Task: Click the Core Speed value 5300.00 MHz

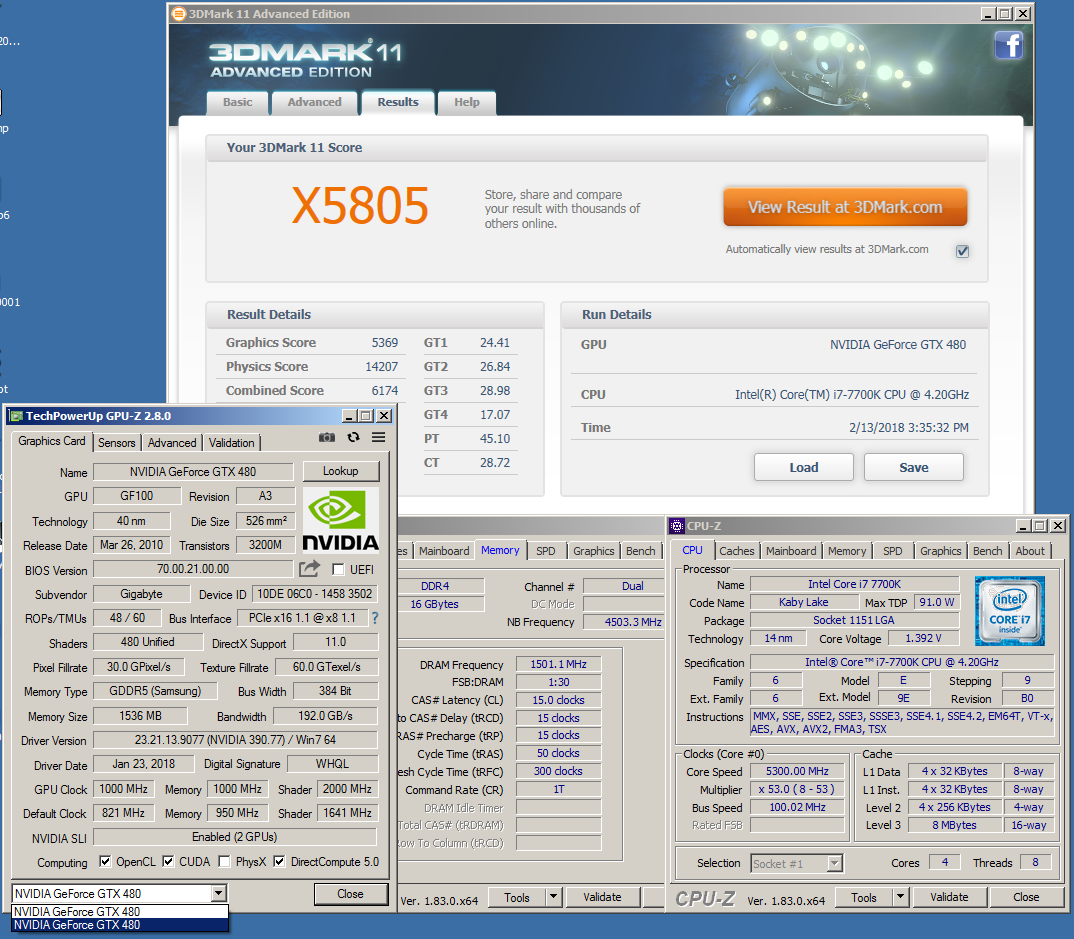Action: (797, 771)
